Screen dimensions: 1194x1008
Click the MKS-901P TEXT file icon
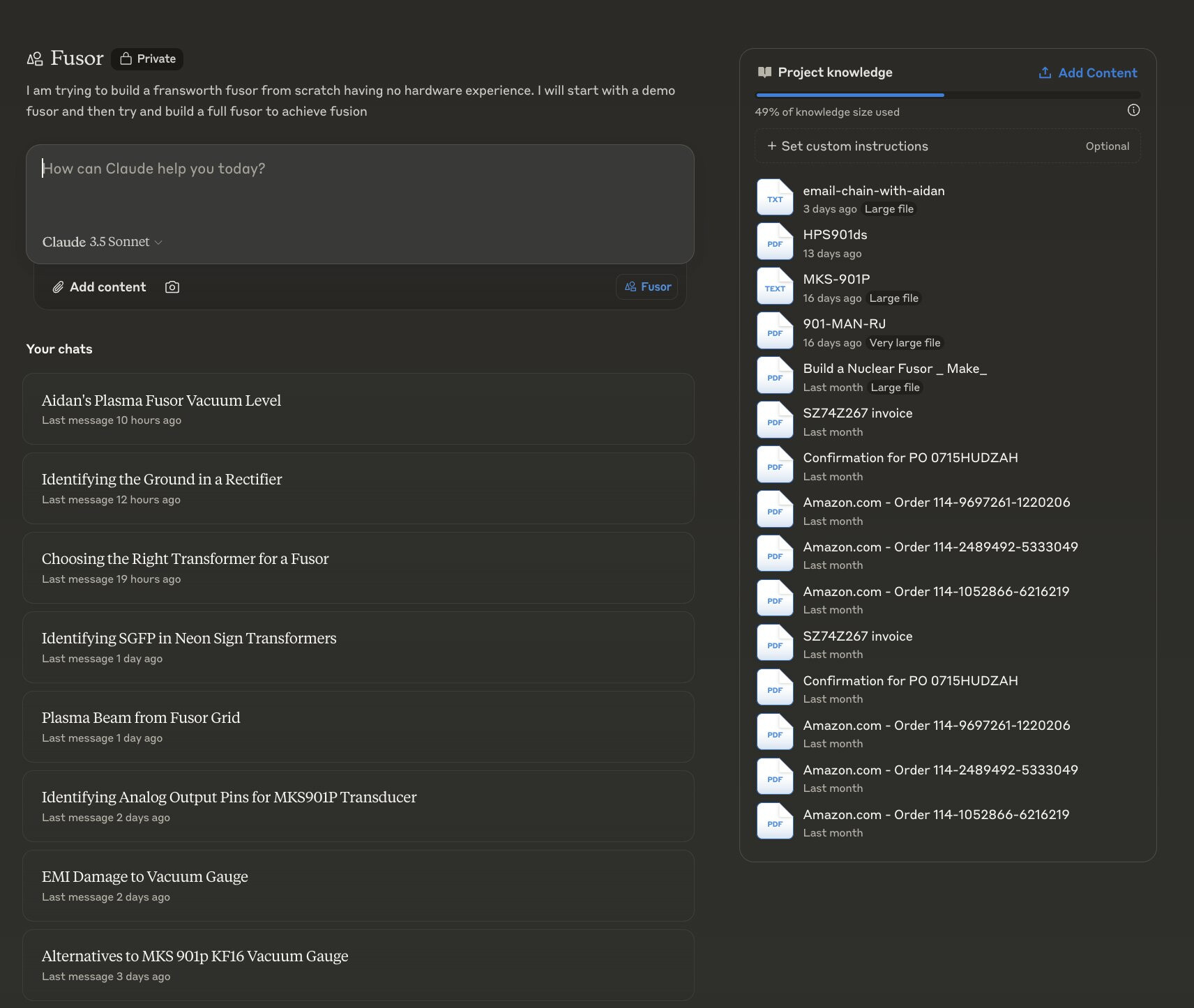(x=775, y=287)
